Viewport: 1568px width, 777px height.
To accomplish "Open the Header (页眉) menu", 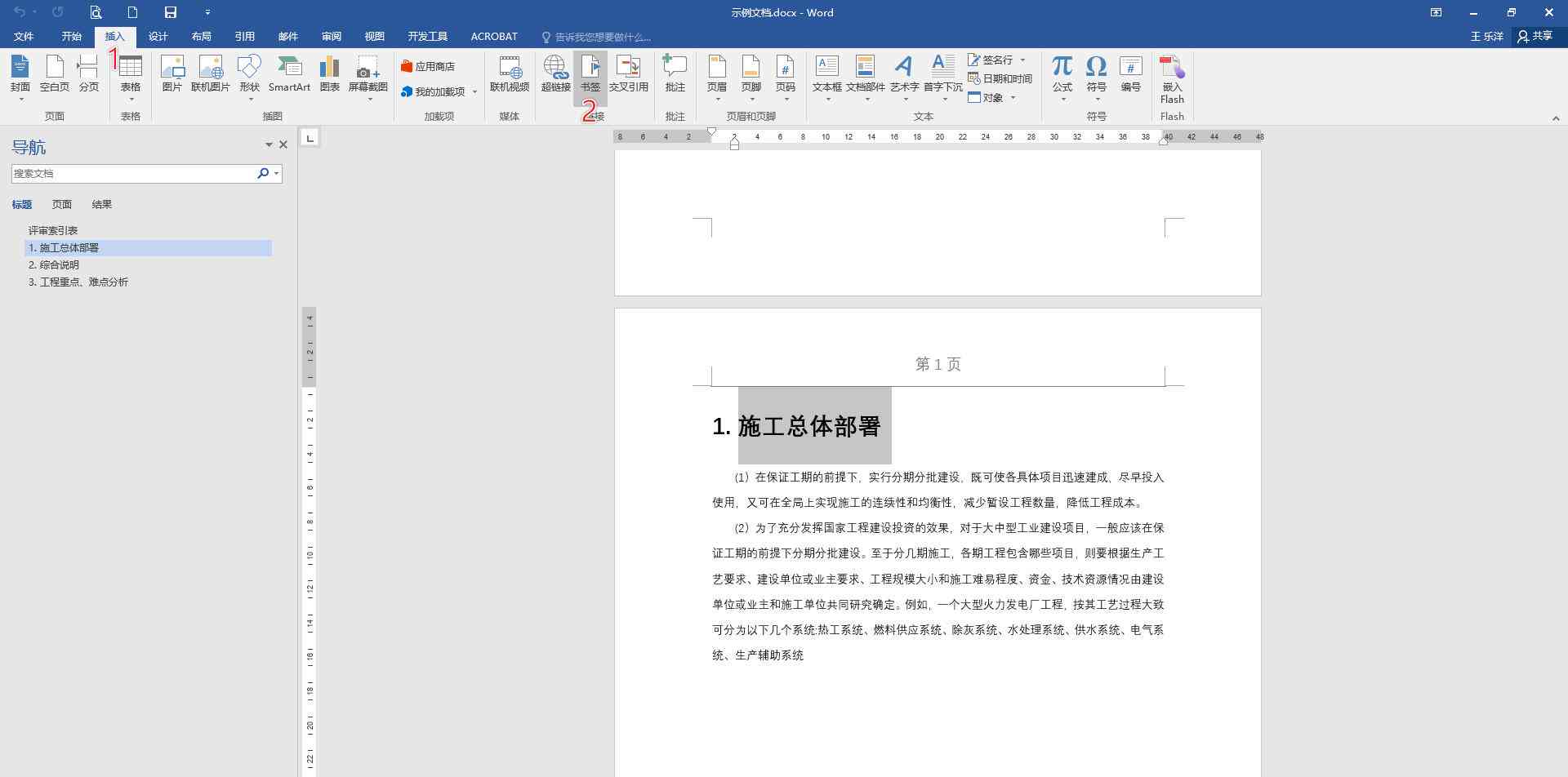I will coord(717,78).
